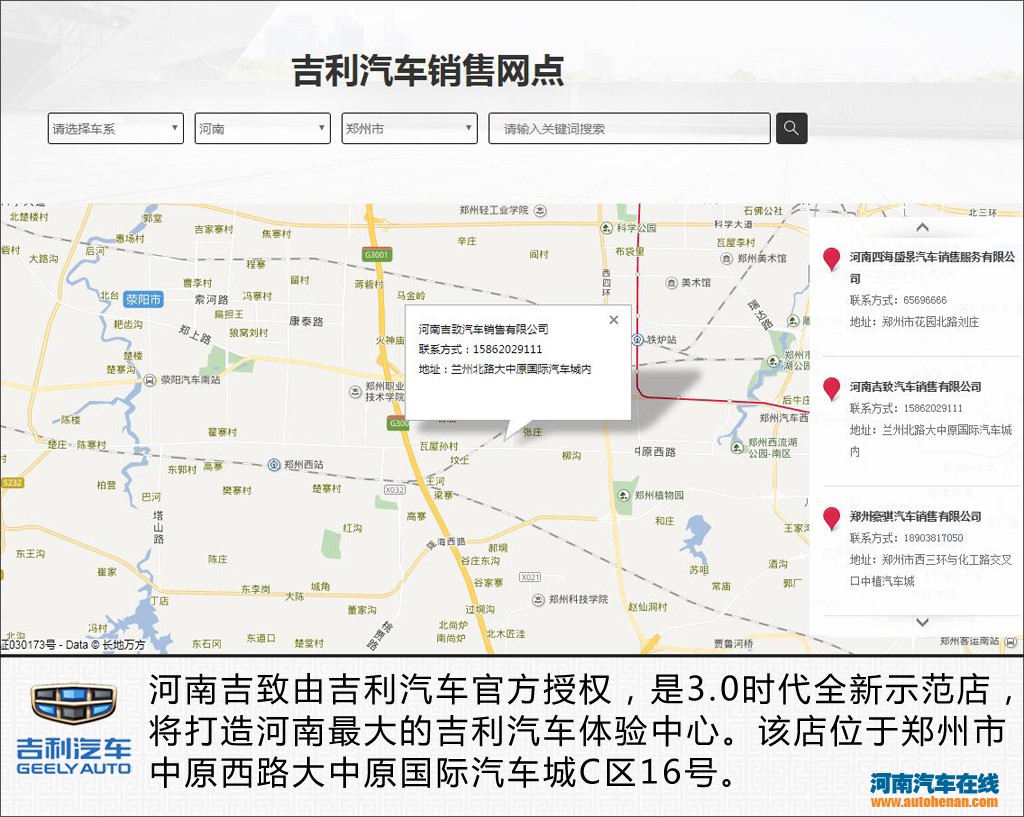Click the 郑州美术馆 museum icon on the map
The height and width of the screenshot is (817, 1024).
(x=727, y=259)
